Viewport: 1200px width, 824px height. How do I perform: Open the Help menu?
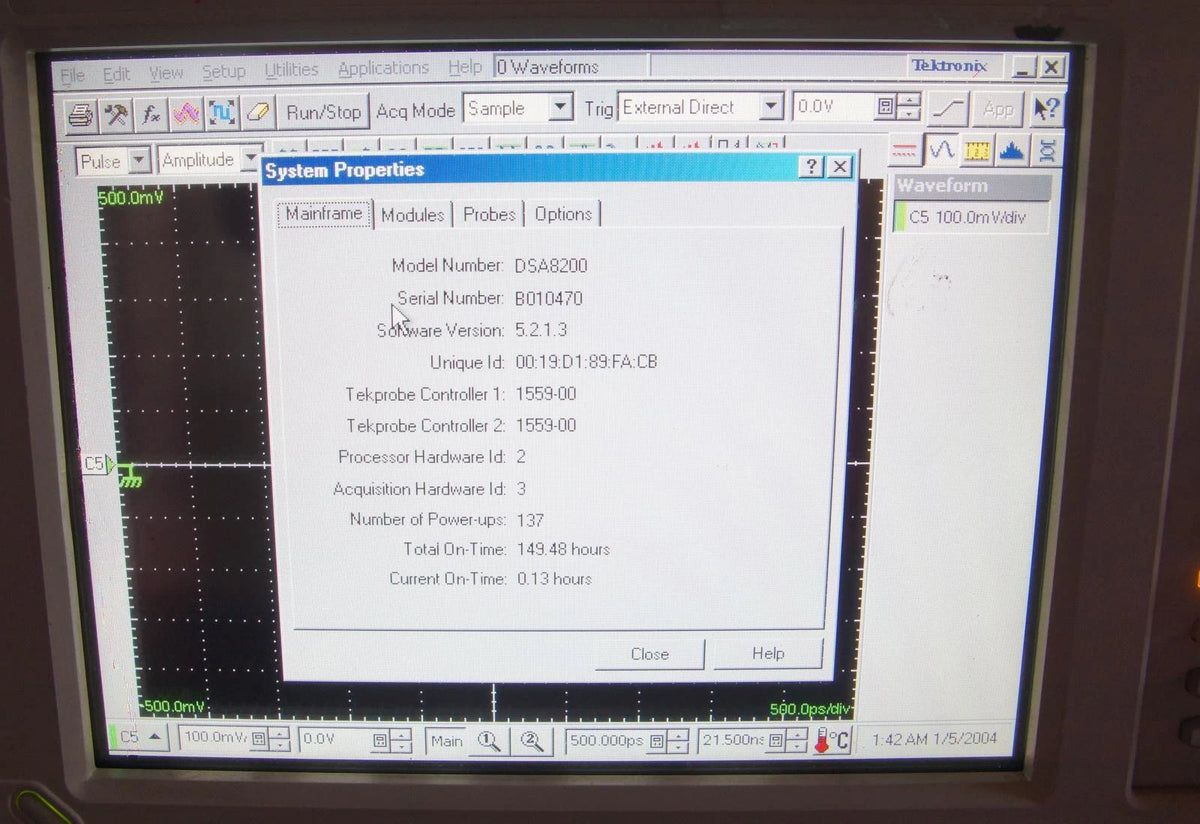tap(465, 67)
